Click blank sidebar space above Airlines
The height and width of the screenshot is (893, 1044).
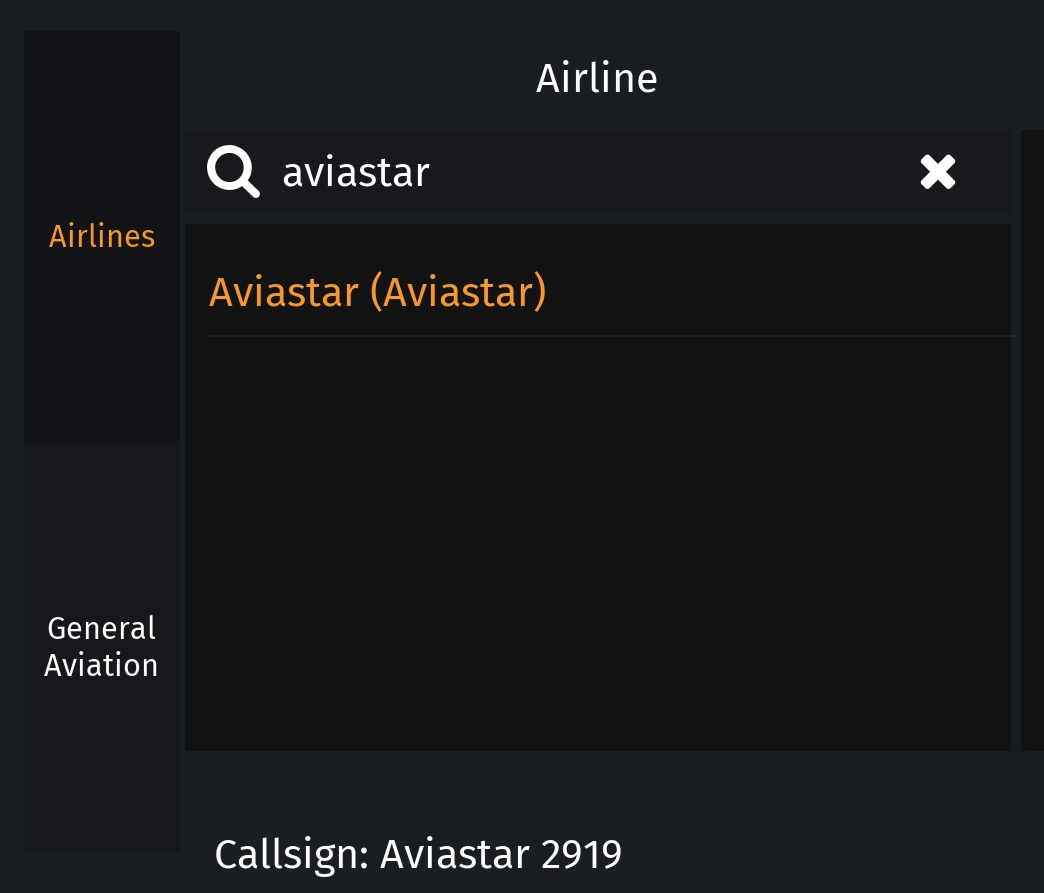[102, 120]
